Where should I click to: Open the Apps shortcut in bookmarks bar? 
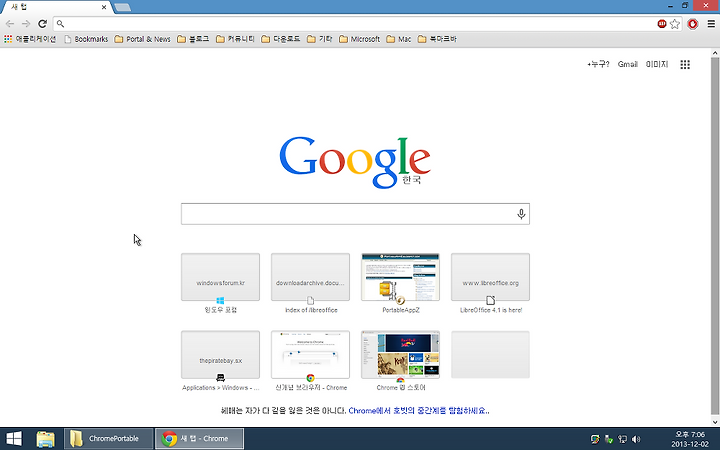(30, 39)
